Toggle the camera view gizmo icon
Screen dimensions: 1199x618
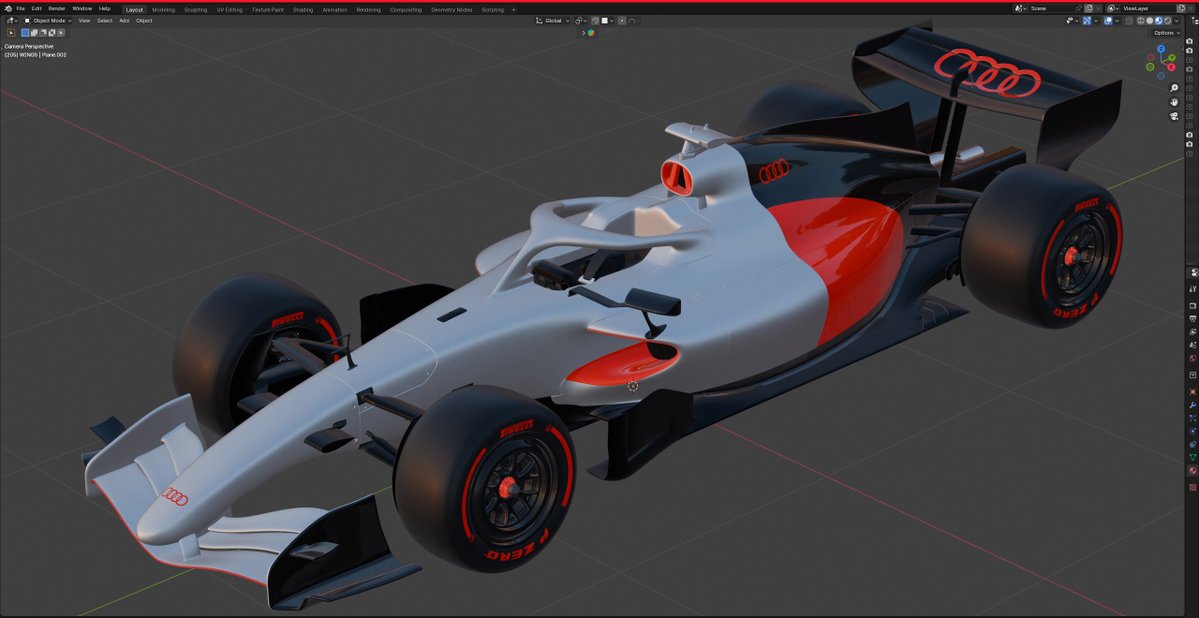pyautogui.click(x=1174, y=116)
